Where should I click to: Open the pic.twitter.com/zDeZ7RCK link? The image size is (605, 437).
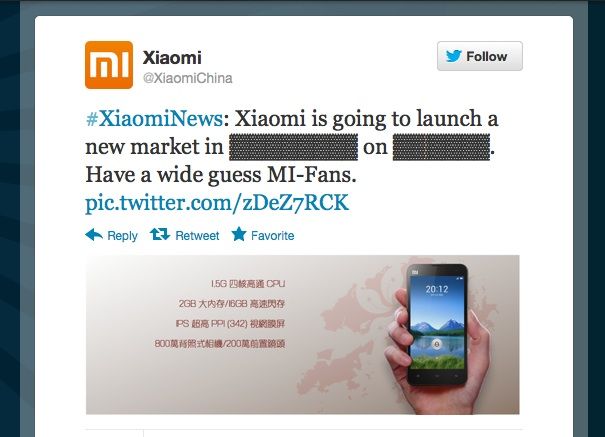[x=217, y=203]
